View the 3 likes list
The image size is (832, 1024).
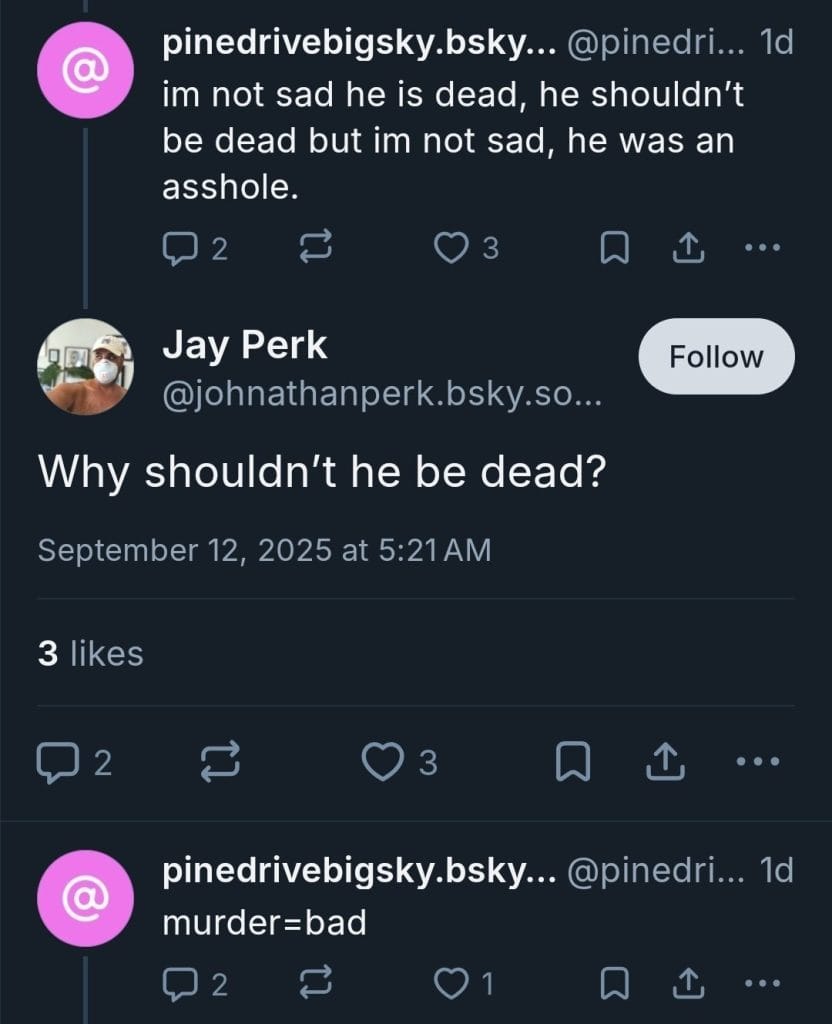pos(91,654)
